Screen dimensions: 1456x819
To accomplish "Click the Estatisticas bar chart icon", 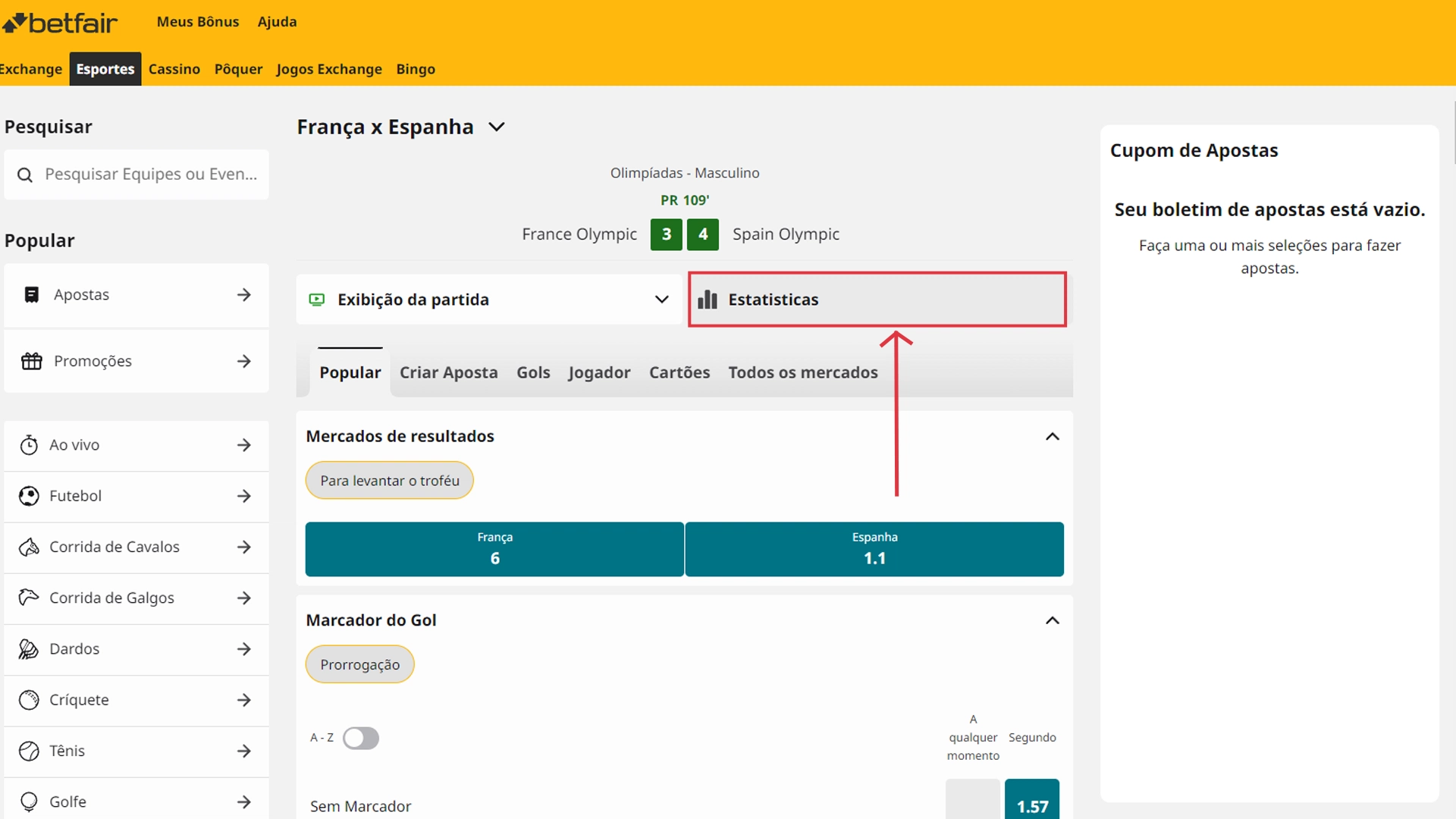I will point(708,300).
